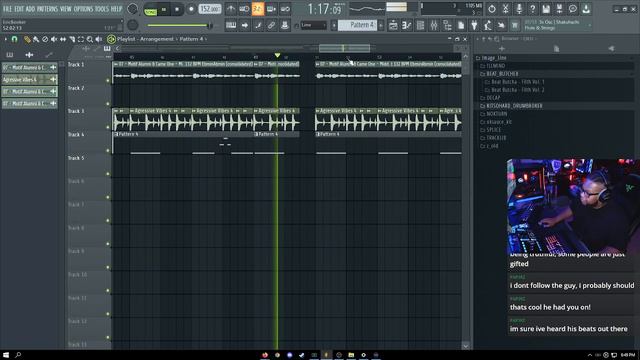Click the Playlist vertical scroll down arrow

point(465,346)
